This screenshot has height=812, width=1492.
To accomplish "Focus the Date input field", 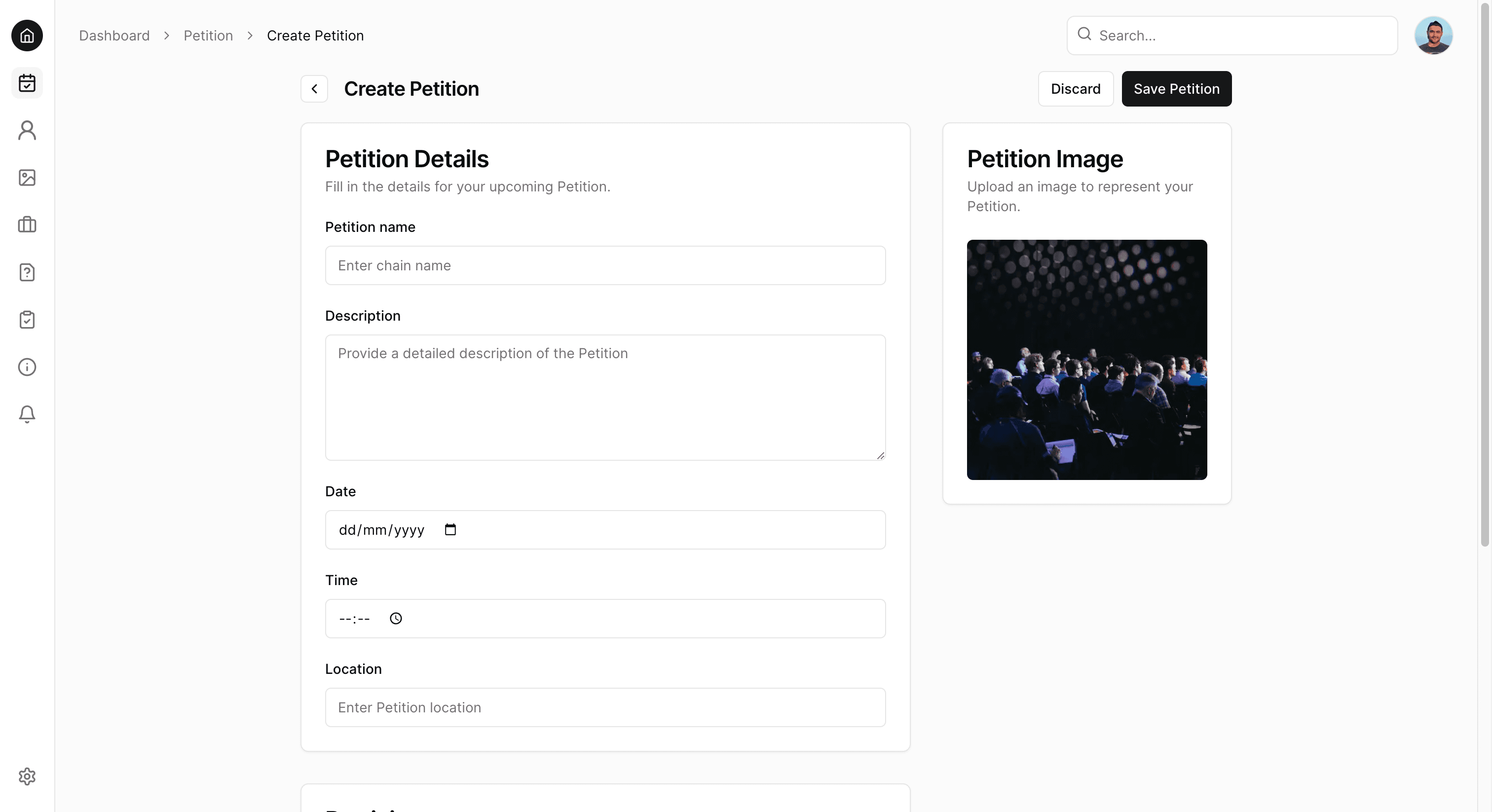I will click(605, 530).
